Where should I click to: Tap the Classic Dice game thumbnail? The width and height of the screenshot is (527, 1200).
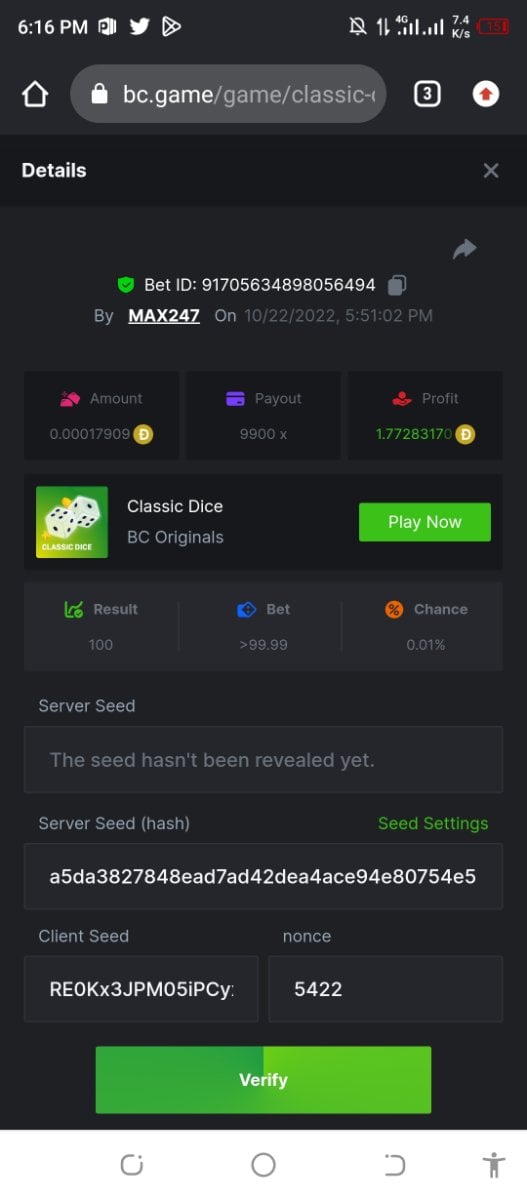click(72, 522)
